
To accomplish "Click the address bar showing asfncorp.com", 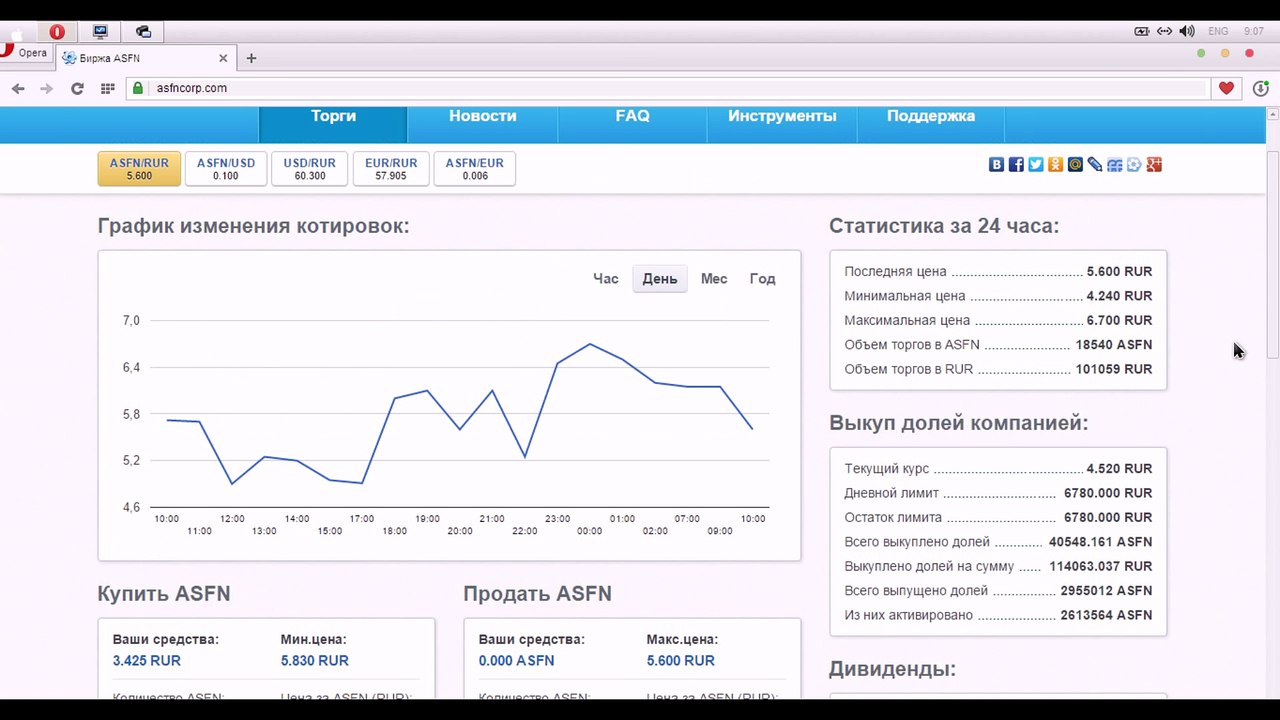I will [x=670, y=88].
